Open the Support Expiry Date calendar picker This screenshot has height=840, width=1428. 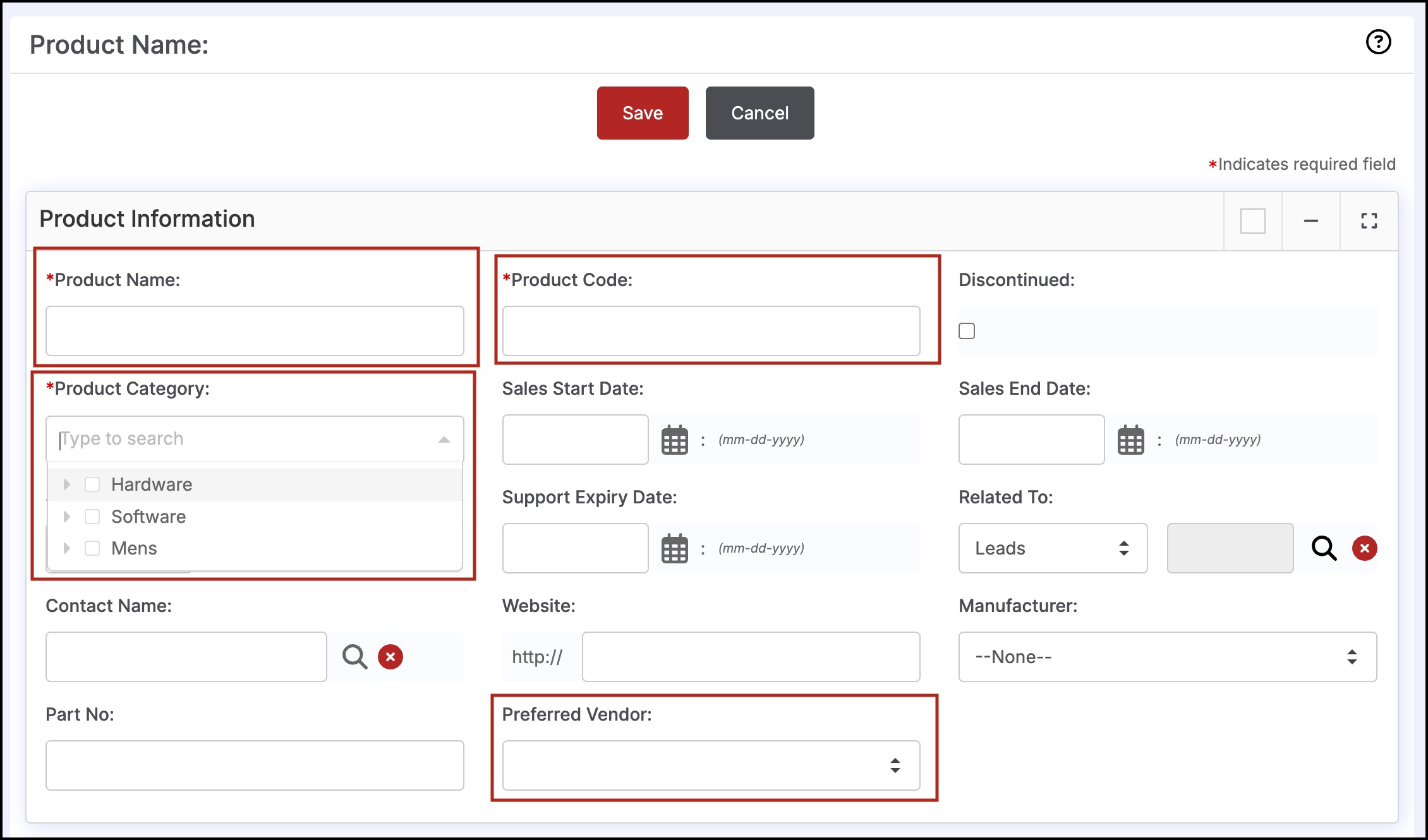point(674,548)
